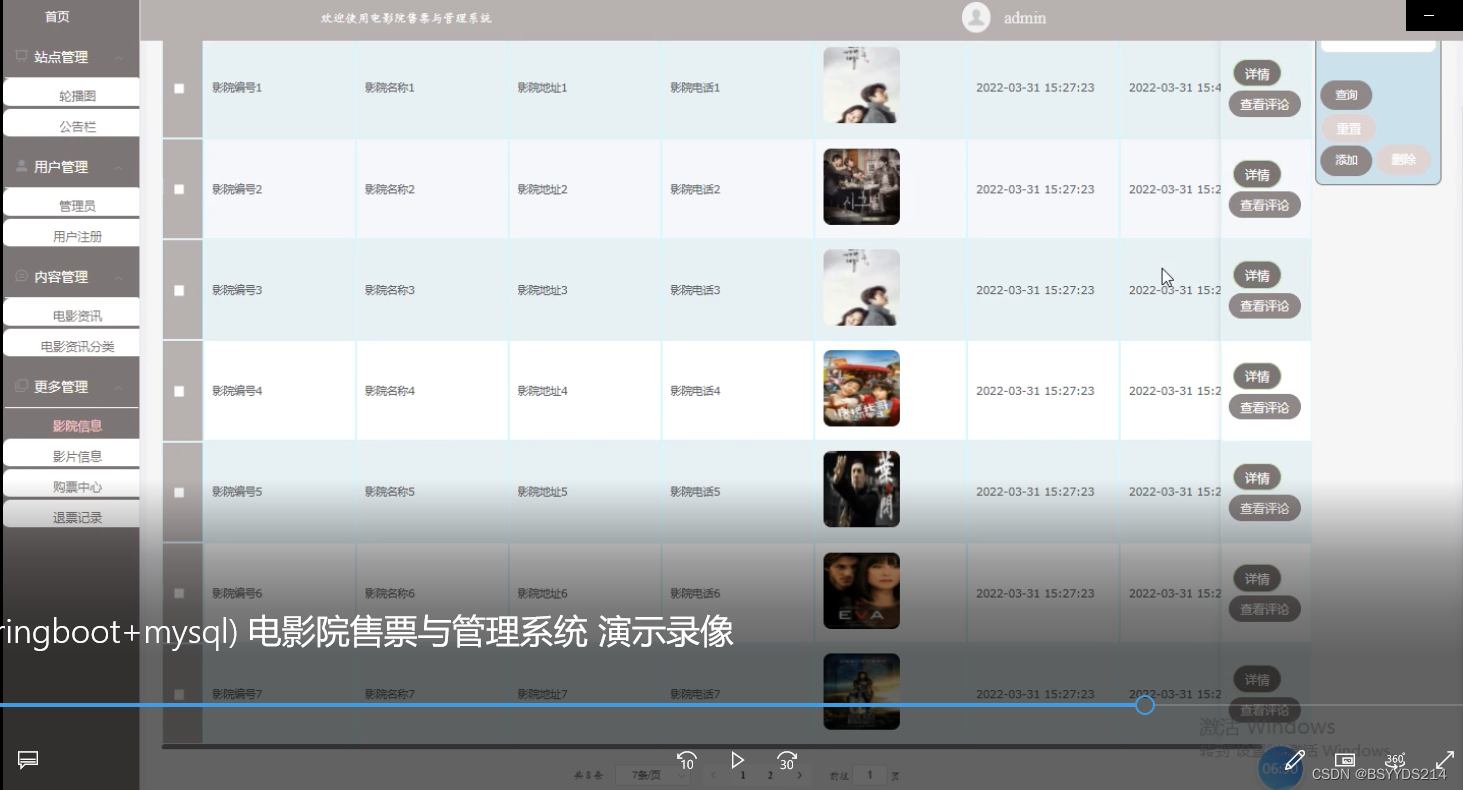Image resolution: width=1463 pixels, height=790 pixels.
Task: Click the 添加 add button
Action: coord(1346,160)
